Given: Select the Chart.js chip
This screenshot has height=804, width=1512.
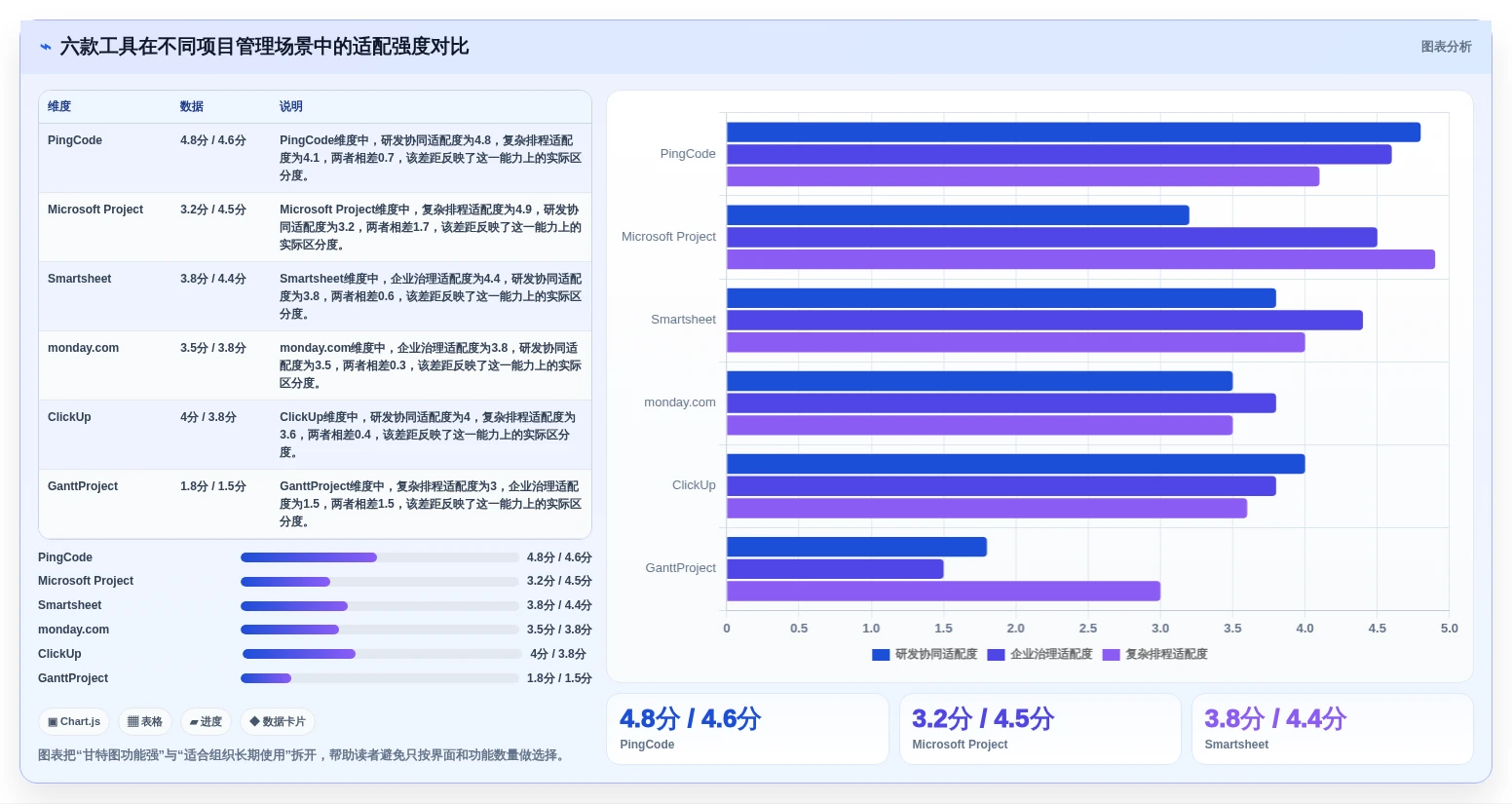Looking at the screenshot, I should [x=74, y=722].
